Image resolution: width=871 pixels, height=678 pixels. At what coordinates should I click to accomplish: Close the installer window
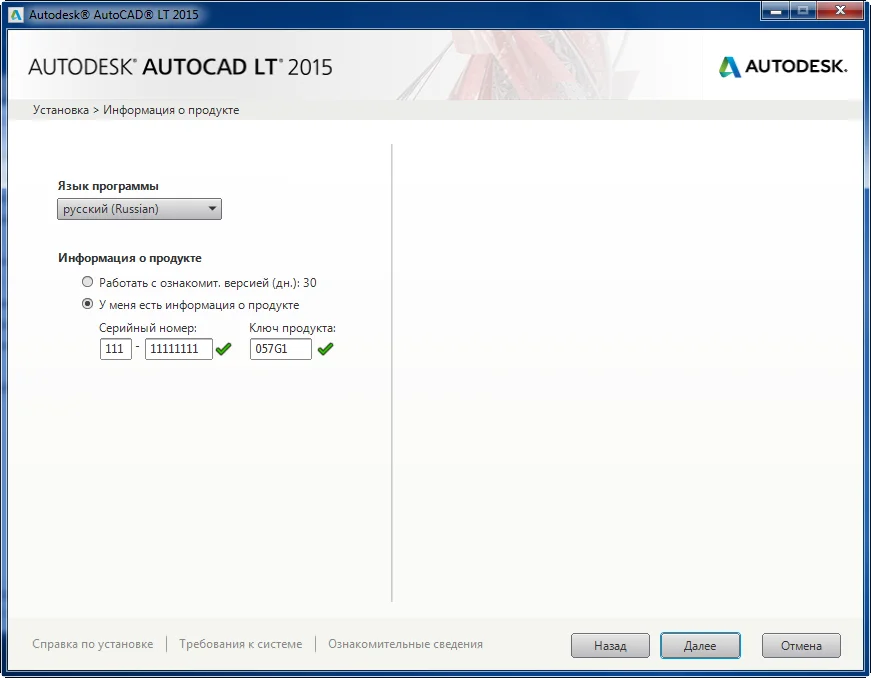(x=839, y=11)
